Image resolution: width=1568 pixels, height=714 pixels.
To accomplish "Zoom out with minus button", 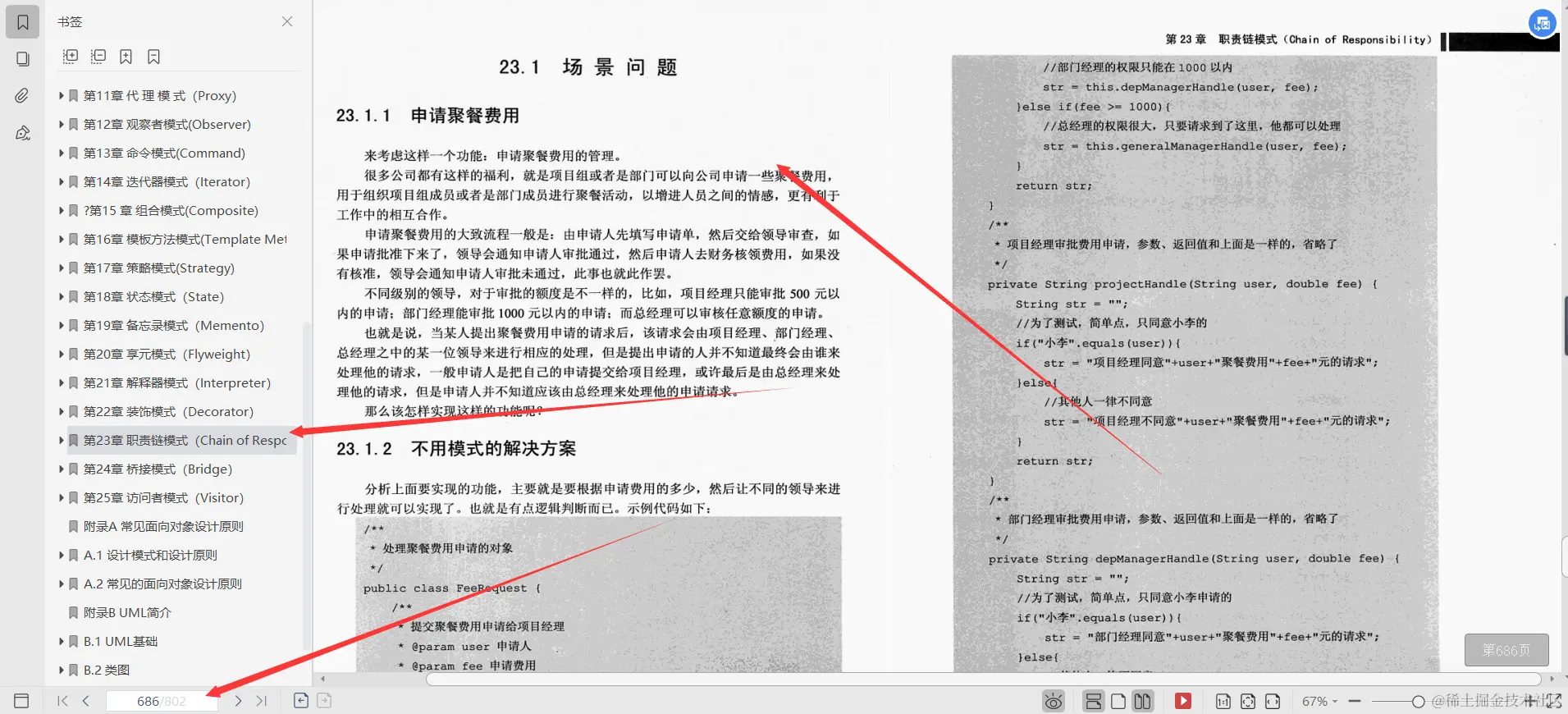I will pyautogui.click(x=1355, y=701).
